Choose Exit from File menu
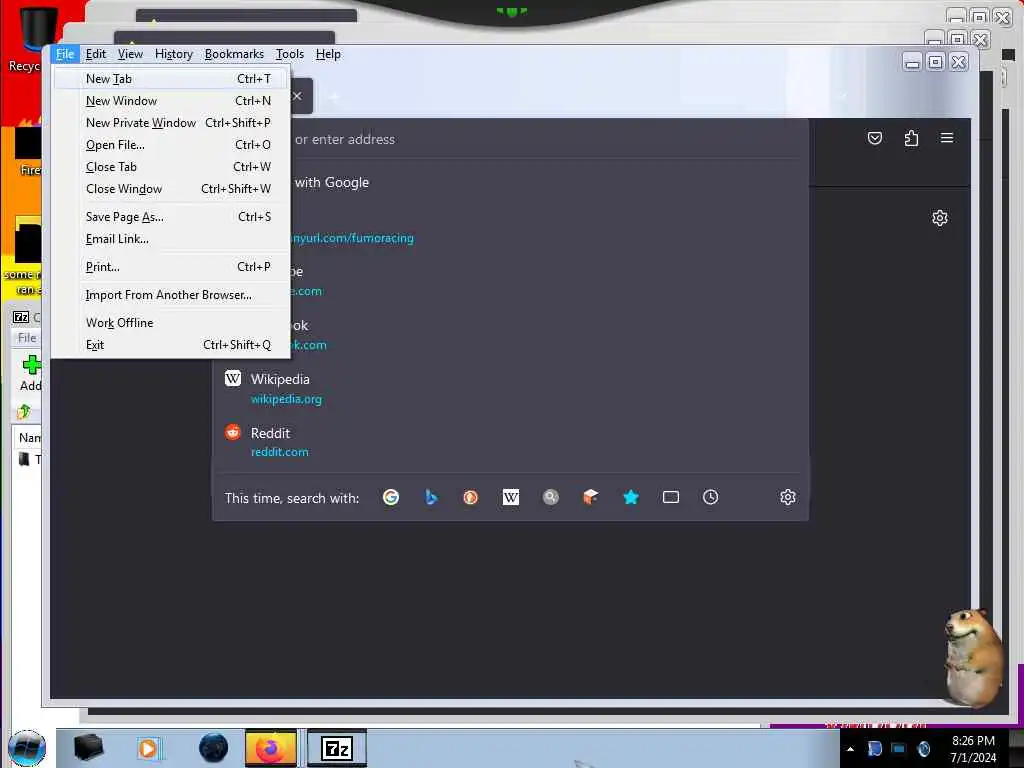The height and width of the screenshot is (768, 1024). 171,345
